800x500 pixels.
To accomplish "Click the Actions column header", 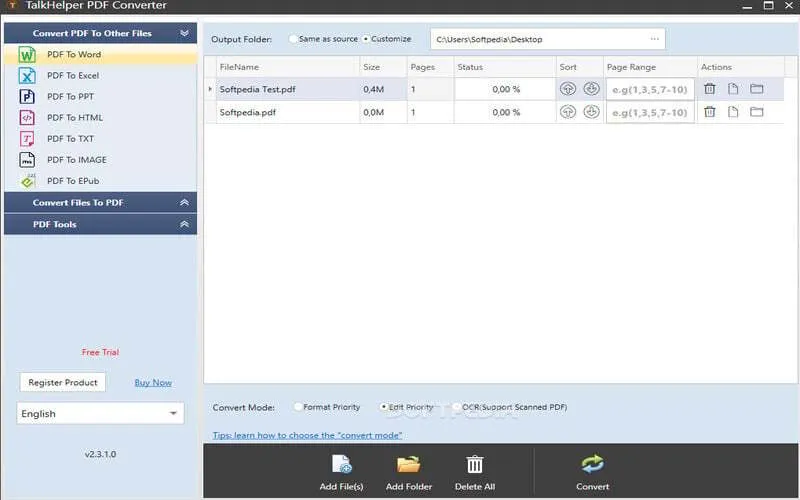I will [741, 67].
